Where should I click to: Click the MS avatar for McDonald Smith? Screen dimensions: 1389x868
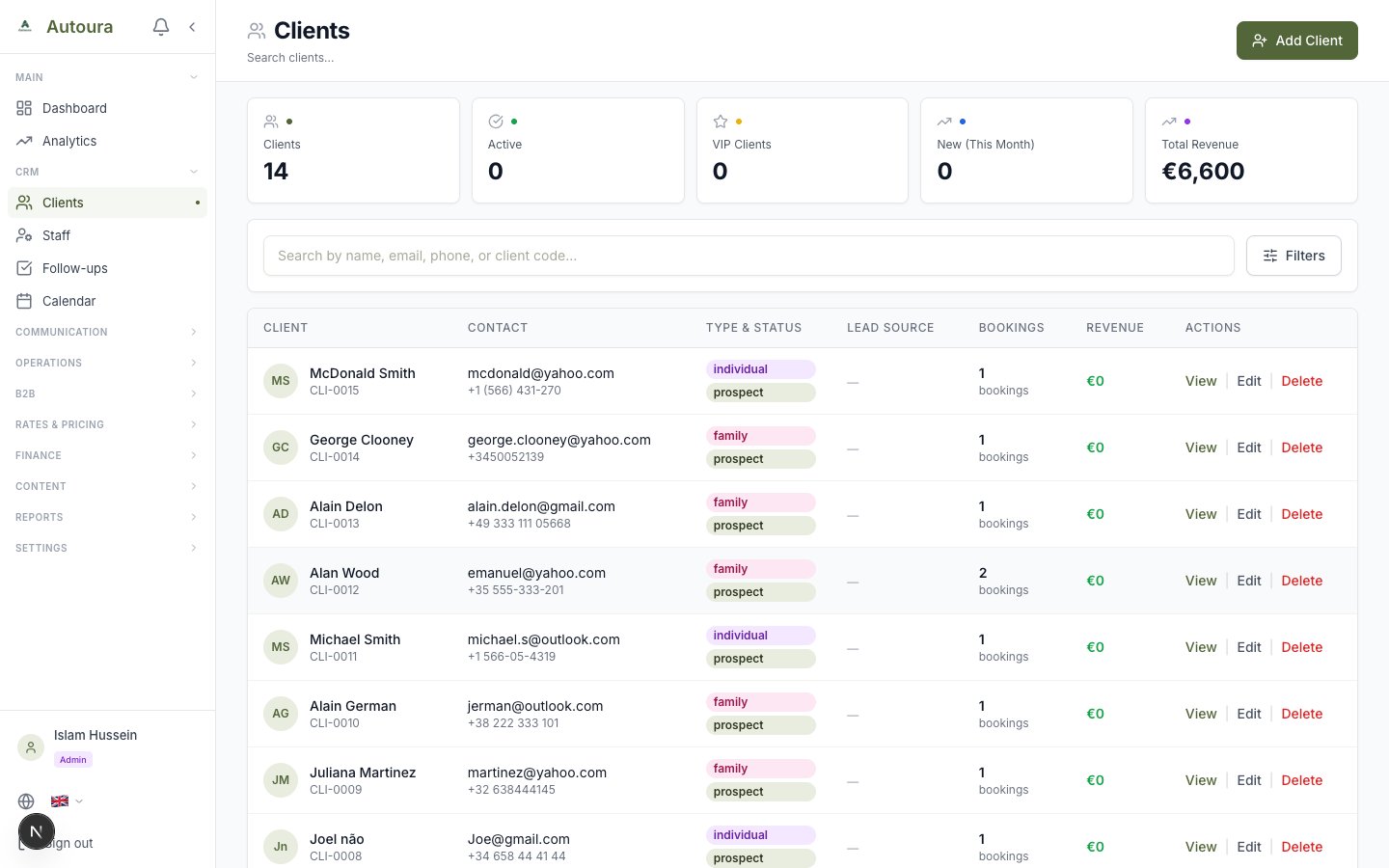[x=281, y=381]
